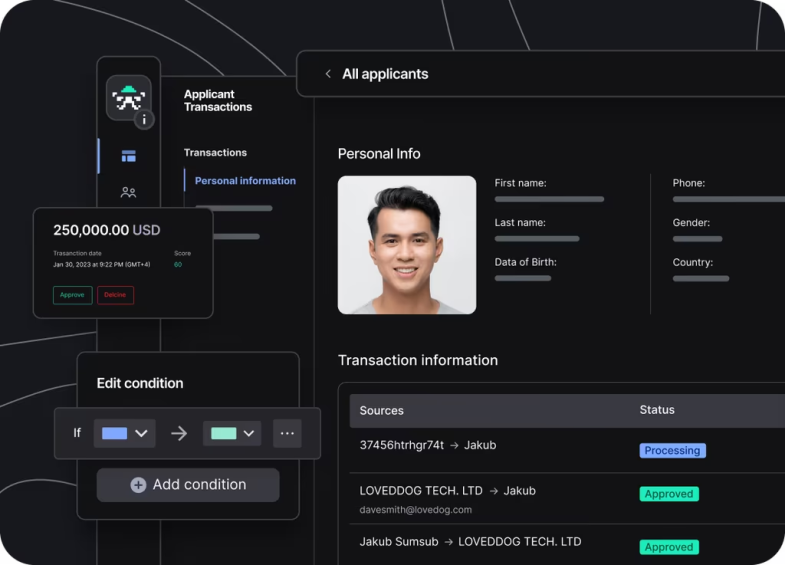Viewport: 785px width, 565px height.
Task: Click the Processing status badge
Action: [672, 450]
